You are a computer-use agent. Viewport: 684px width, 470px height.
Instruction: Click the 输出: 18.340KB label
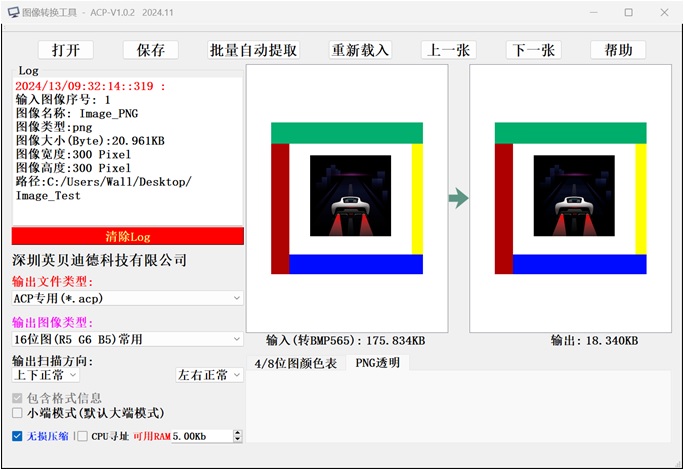pyautogui.click(x=594, y=340)
